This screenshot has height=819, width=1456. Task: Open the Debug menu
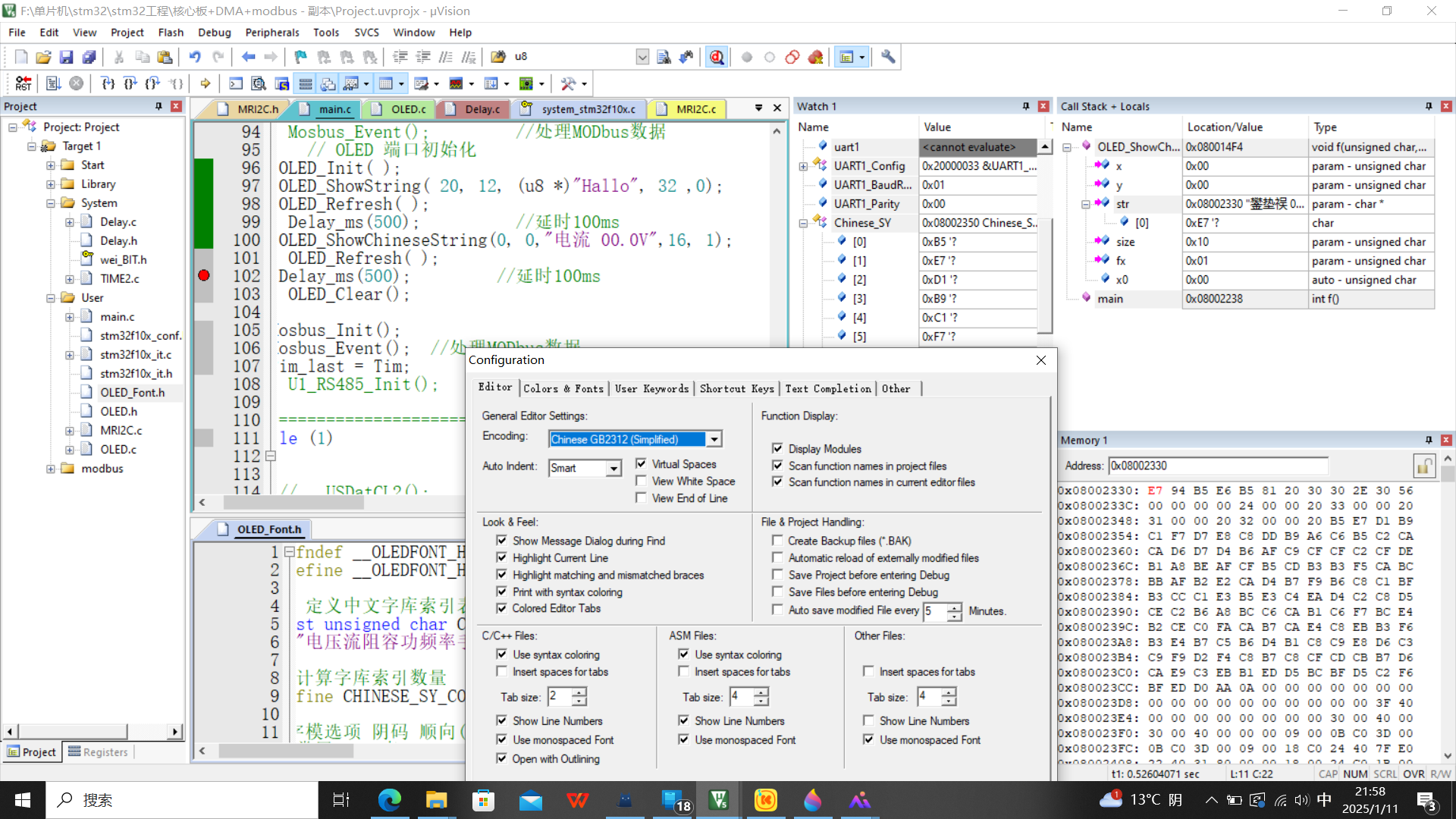coord(215,33)
